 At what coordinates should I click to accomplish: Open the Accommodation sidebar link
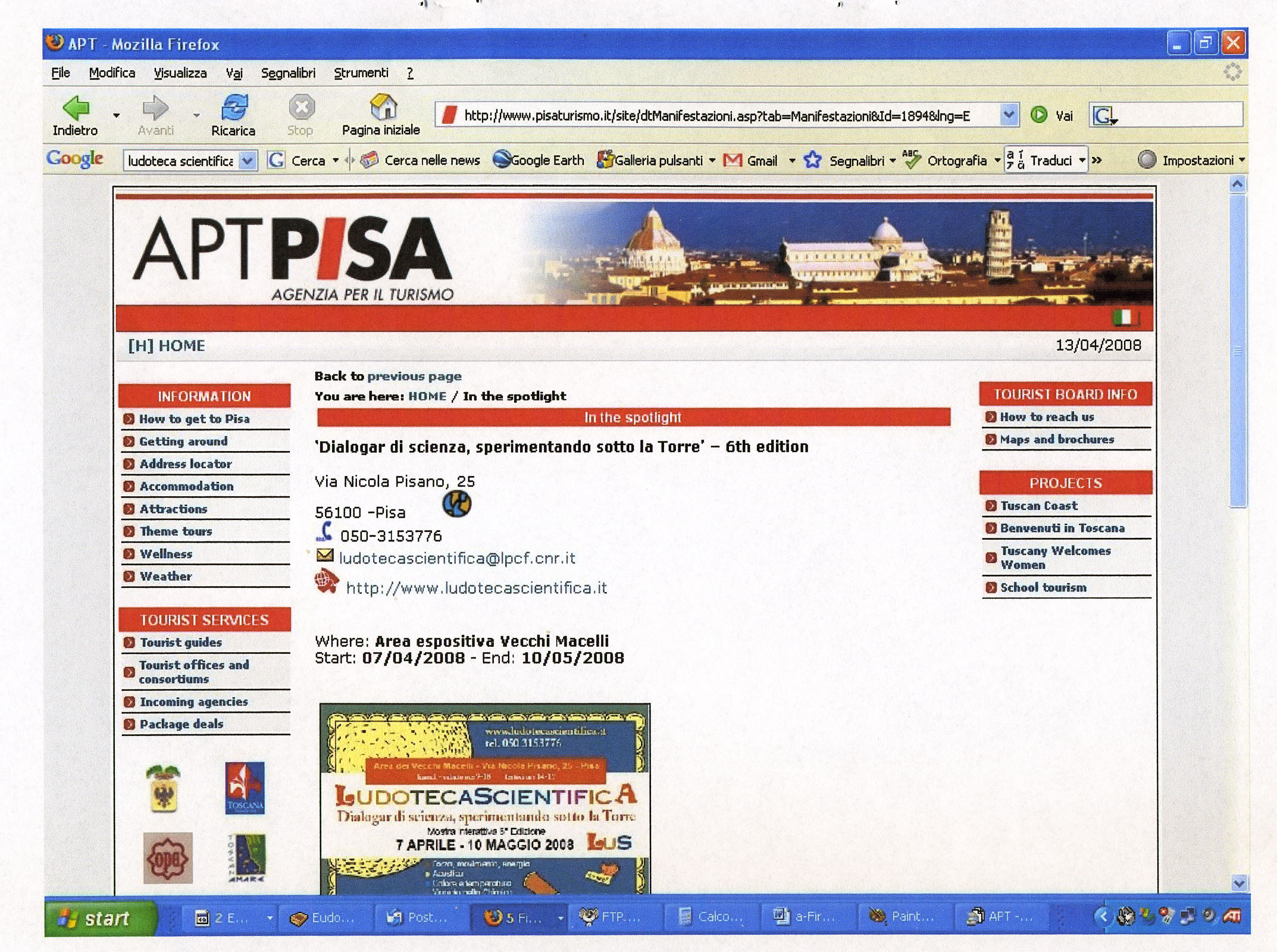pyautogui.click(x=186, y=486)
